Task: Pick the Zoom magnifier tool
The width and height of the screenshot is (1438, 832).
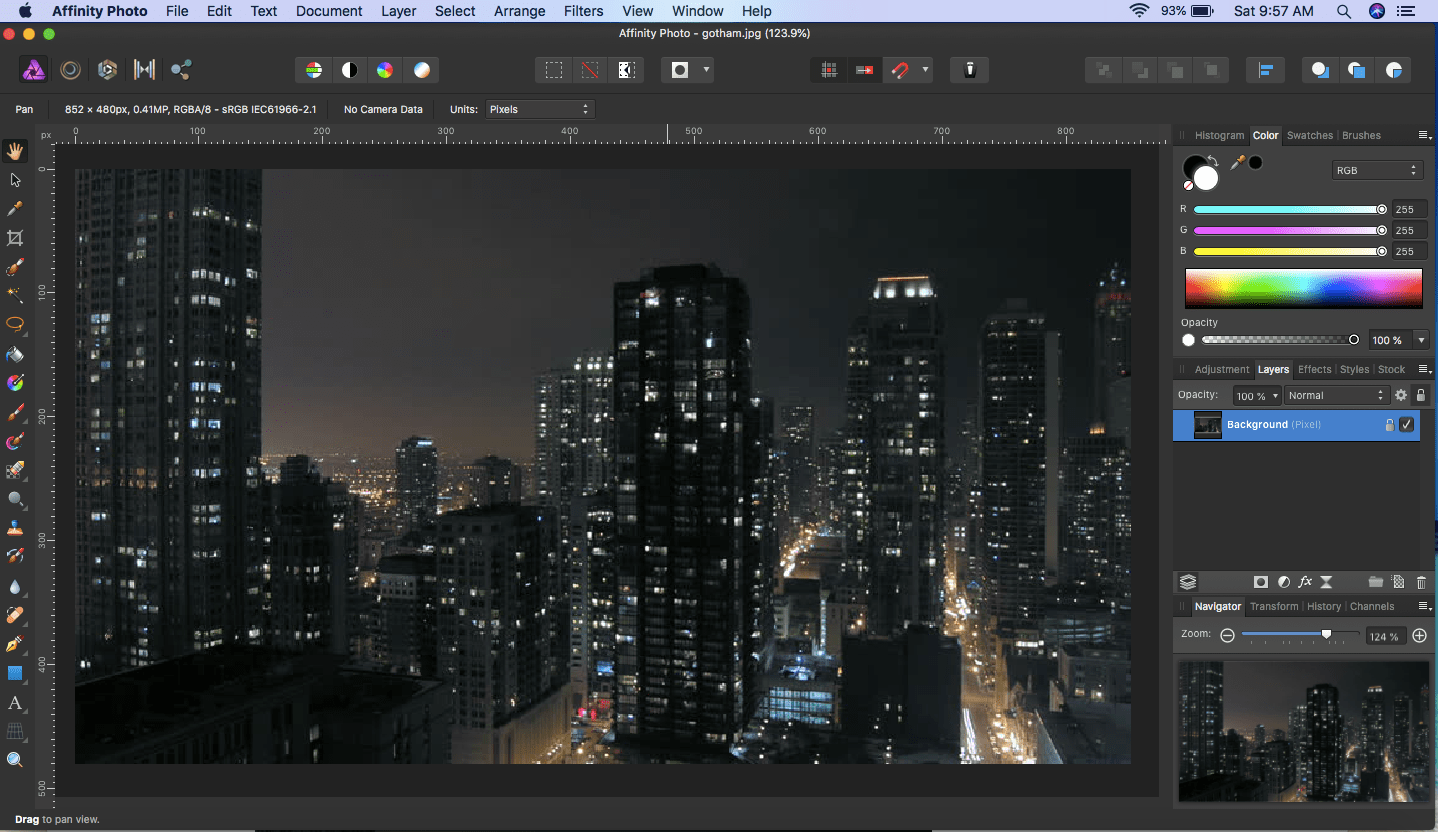Action: point(15,760)
